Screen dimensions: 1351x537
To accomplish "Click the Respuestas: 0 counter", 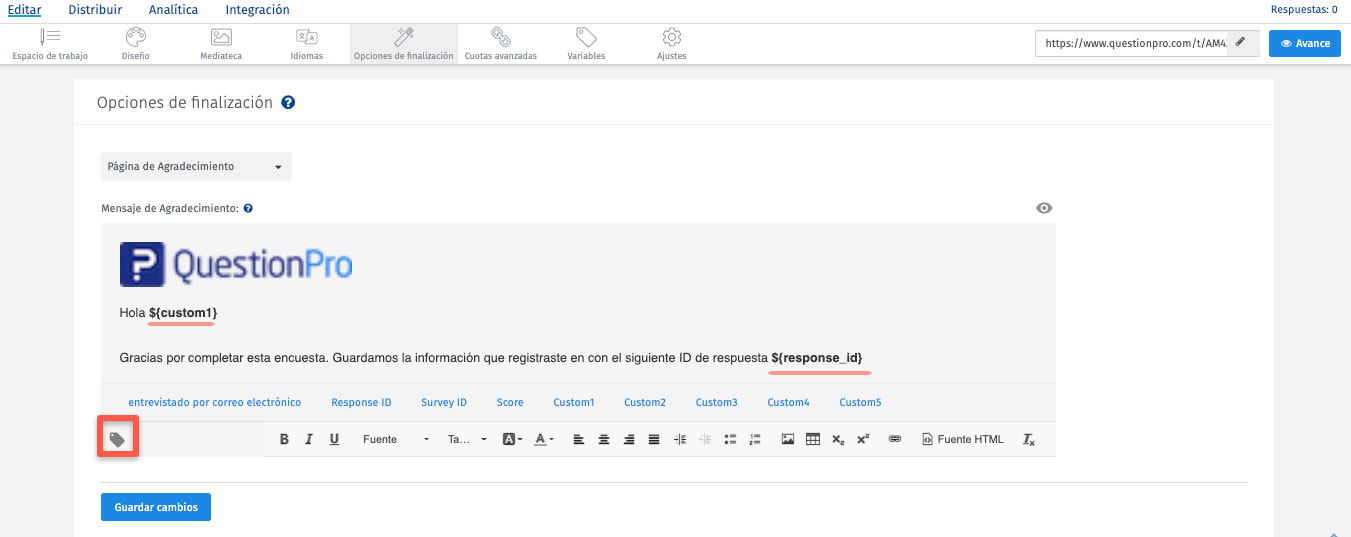I will [1304, 10].
